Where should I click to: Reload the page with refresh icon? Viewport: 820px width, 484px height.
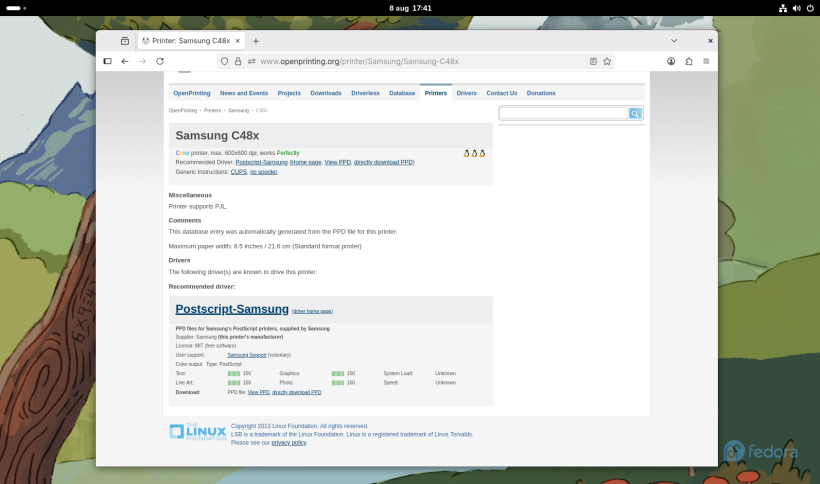tap(160, 61)
